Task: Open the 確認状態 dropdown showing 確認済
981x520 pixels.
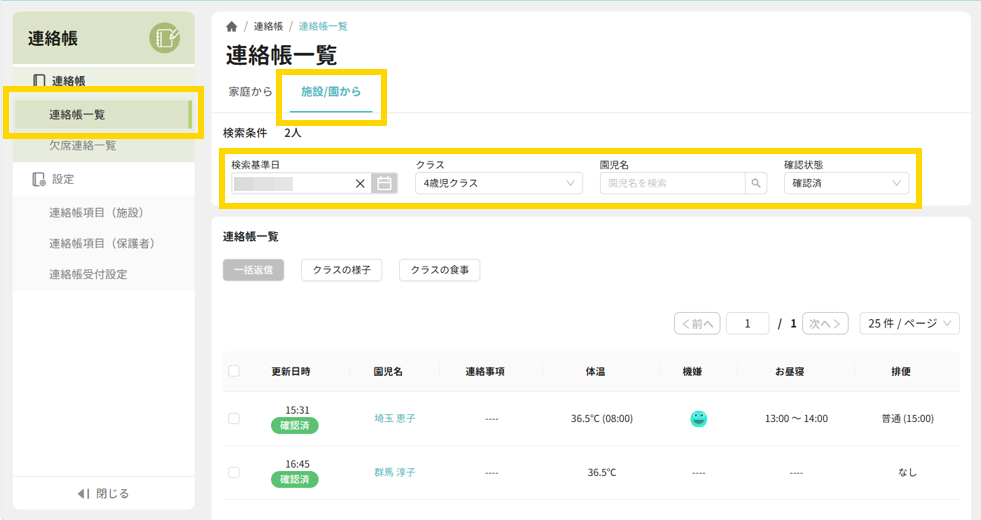Action: pos(846,183)
